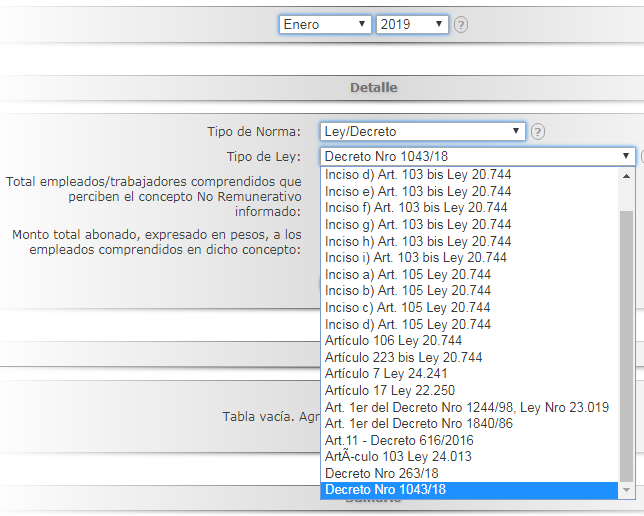The image size is (644, 516).
Task: Select Art.11 - Decreto 616/2016 option
Action: pos(399,440)
